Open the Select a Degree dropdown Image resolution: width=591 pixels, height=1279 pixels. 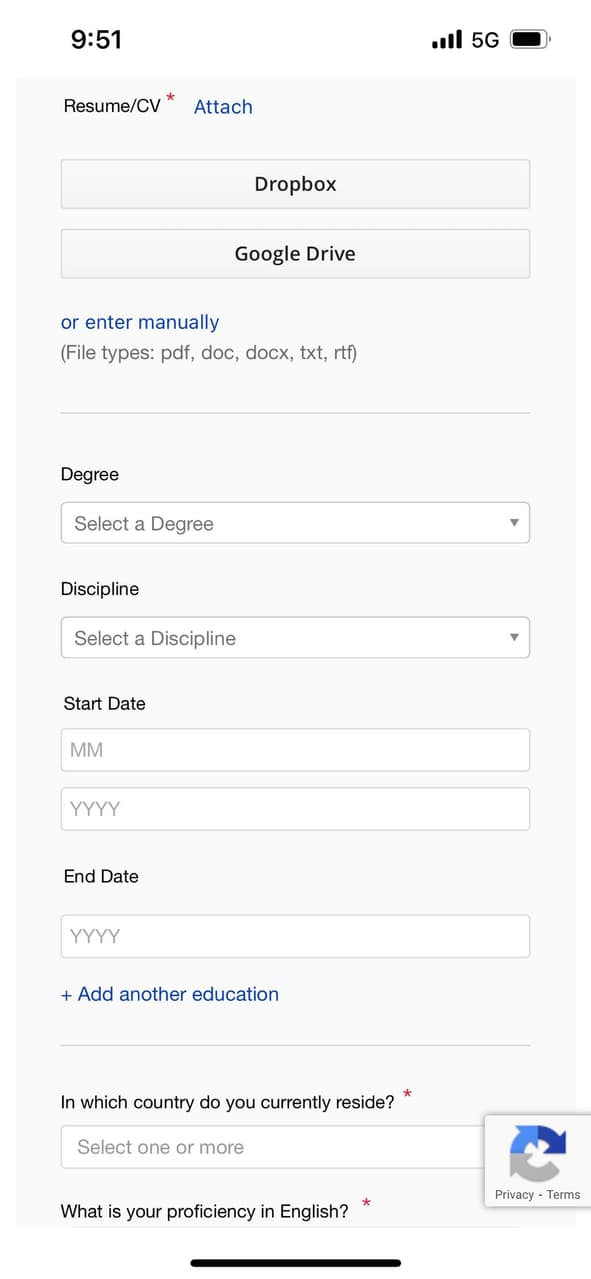pyautogui.click(x=295, y=523)
